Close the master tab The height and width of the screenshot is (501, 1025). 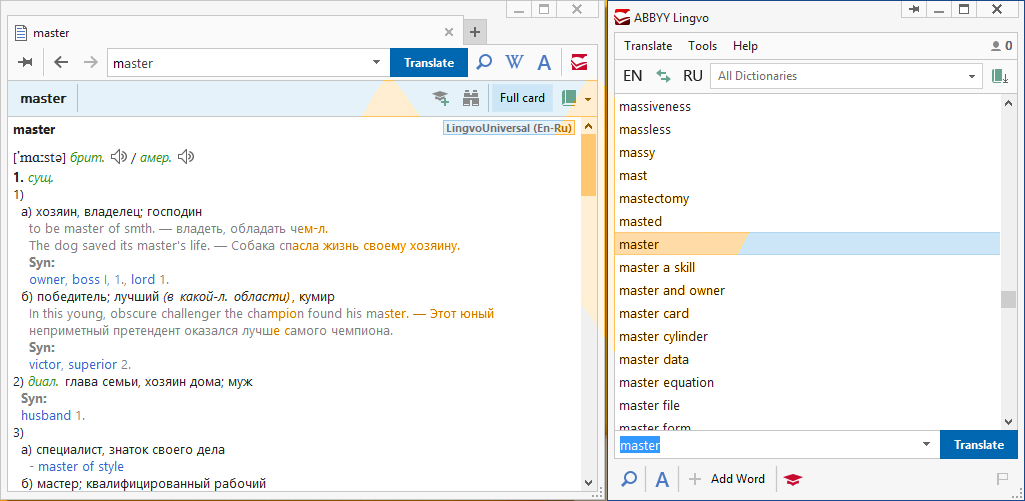[x=448, y=32]
